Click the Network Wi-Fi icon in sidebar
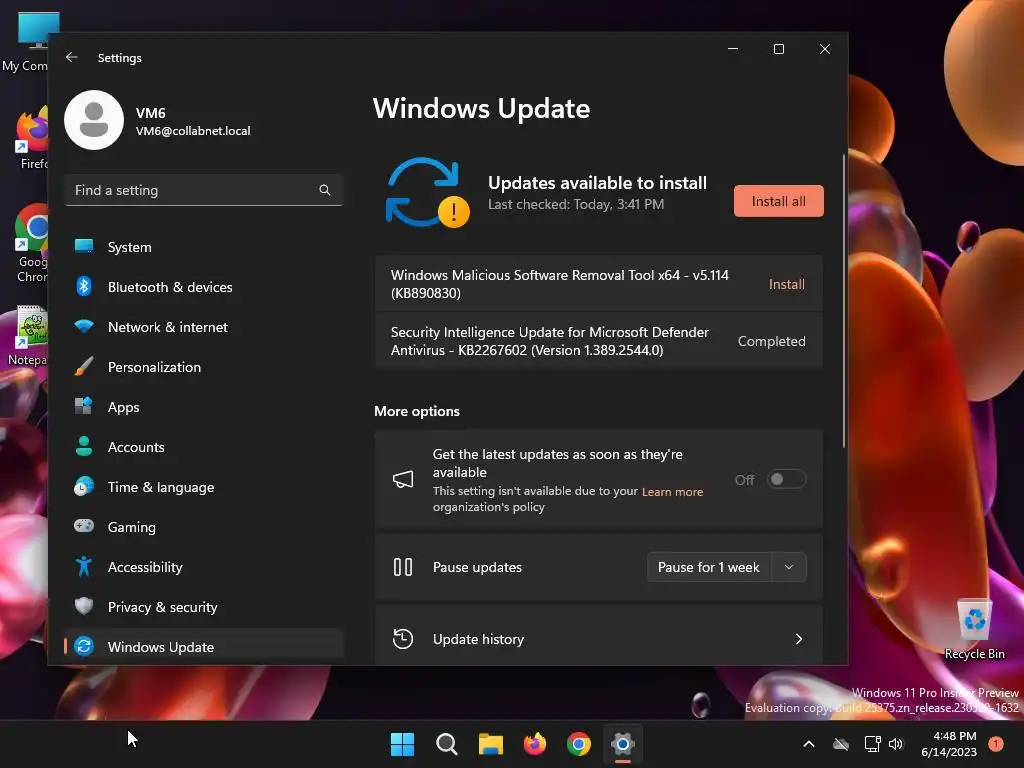Image resolution: width=1024 pixels, height=768 pixels. click(84, 326)
